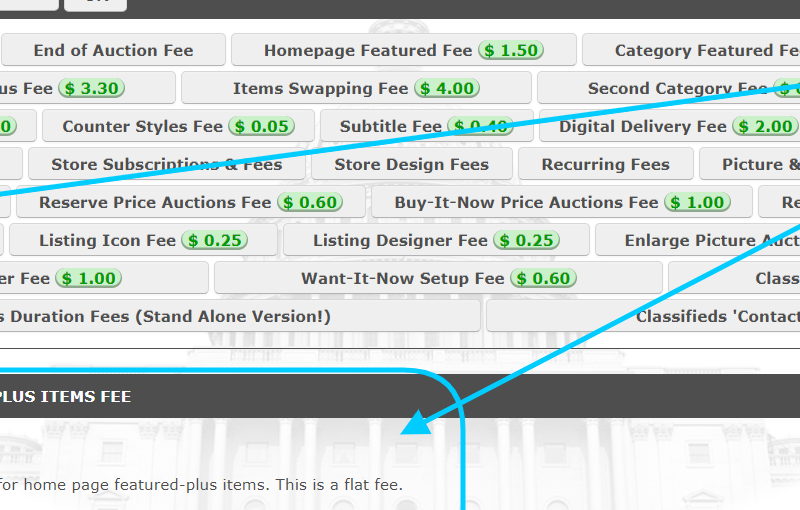Click the $ 0.60 badge on Reserve Price Auctions Fee

point(310,202)
